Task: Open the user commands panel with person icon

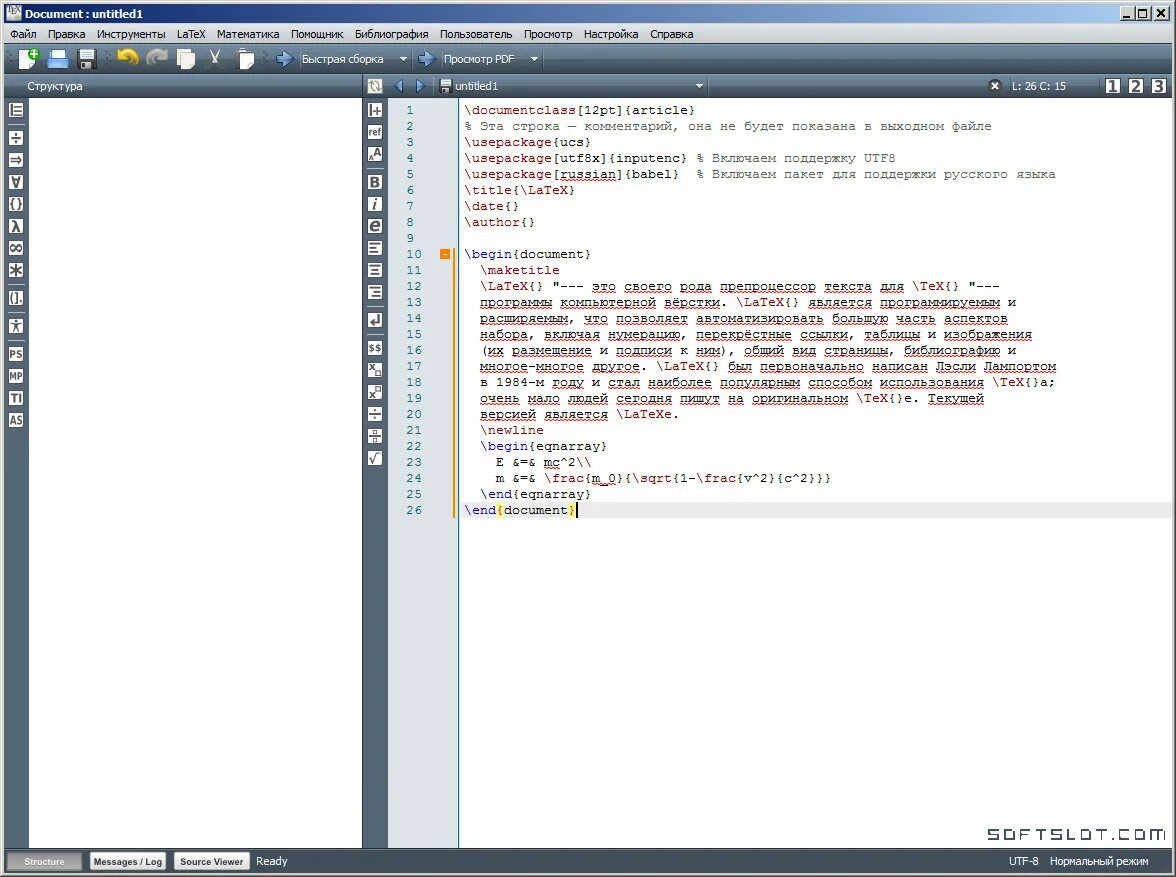Action: (x=16, y=326)
